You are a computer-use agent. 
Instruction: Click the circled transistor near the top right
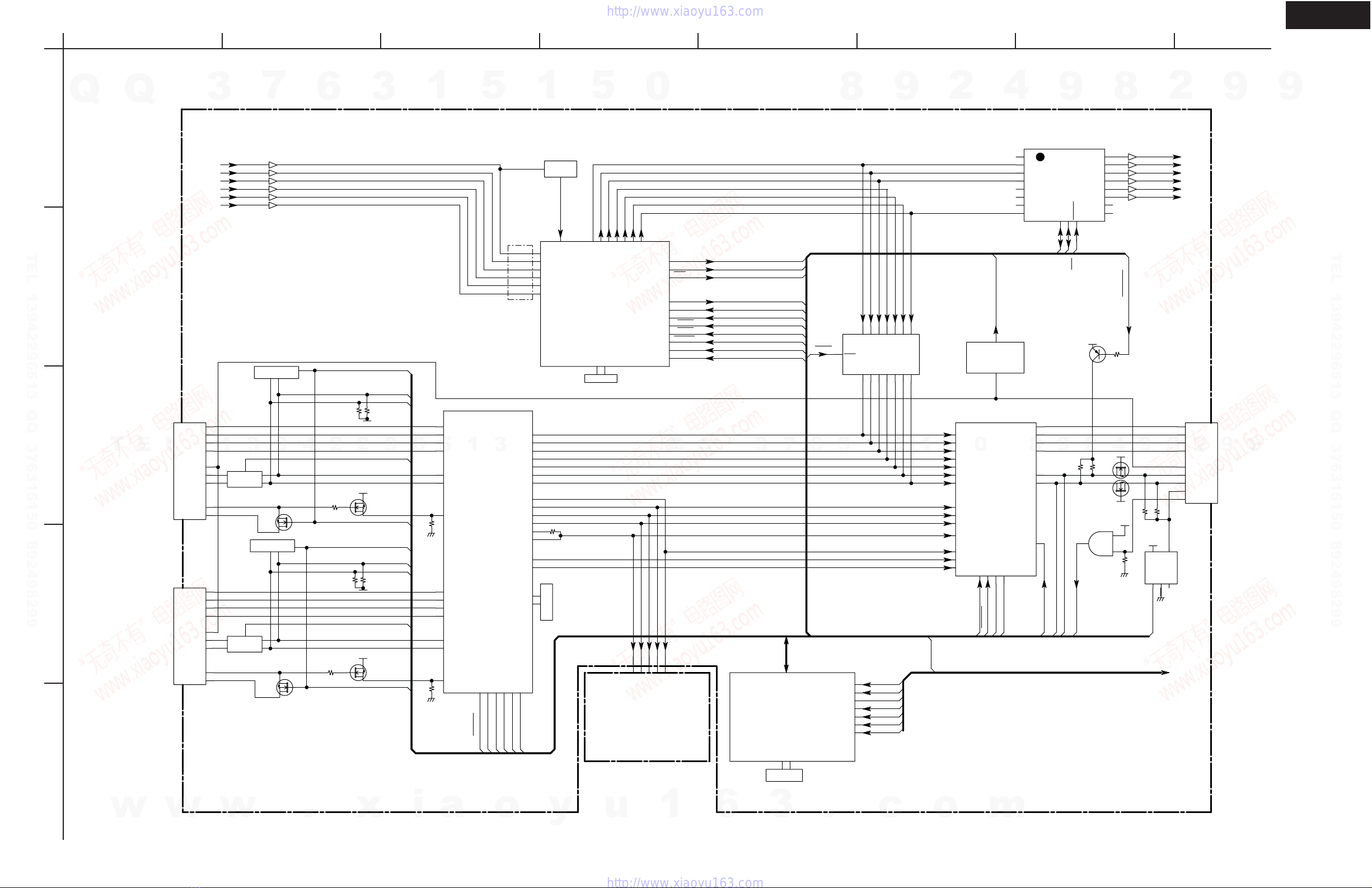coord(1097,354)
